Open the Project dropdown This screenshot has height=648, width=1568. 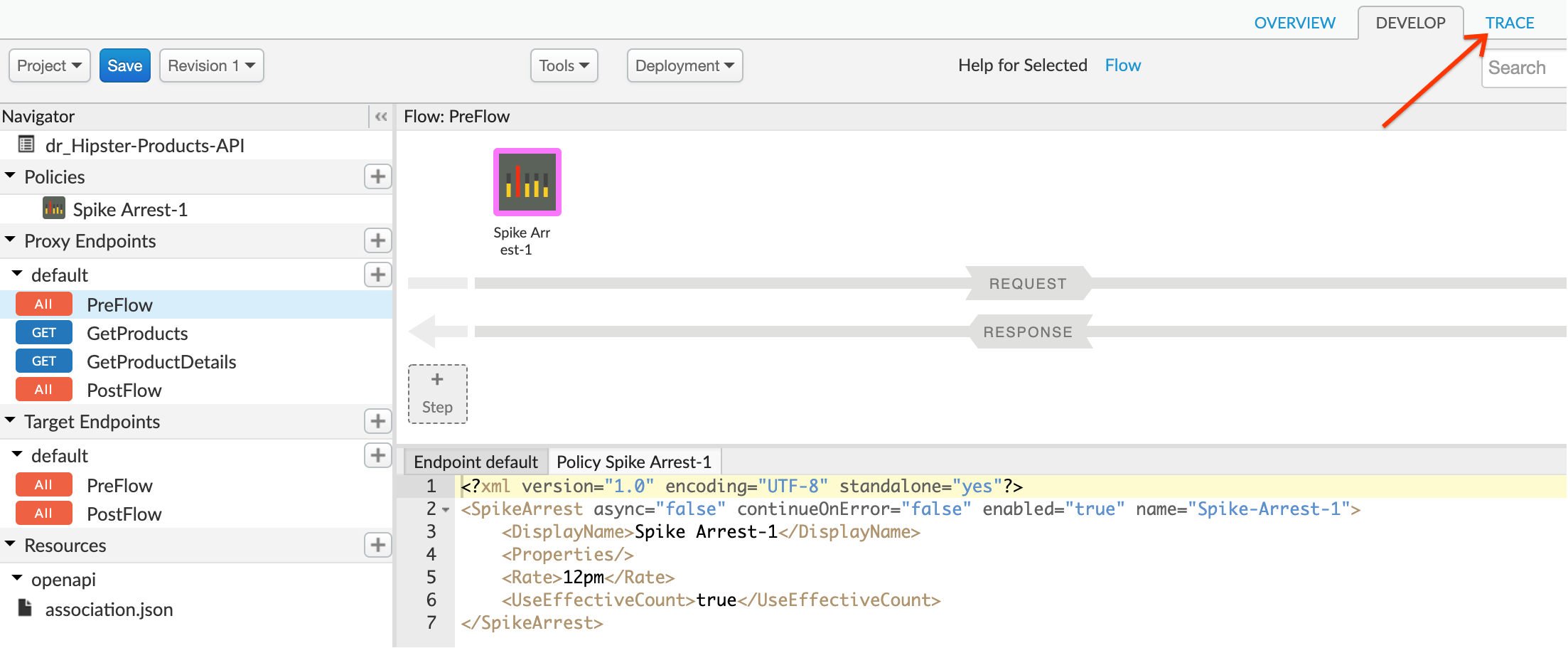(49, 65)
